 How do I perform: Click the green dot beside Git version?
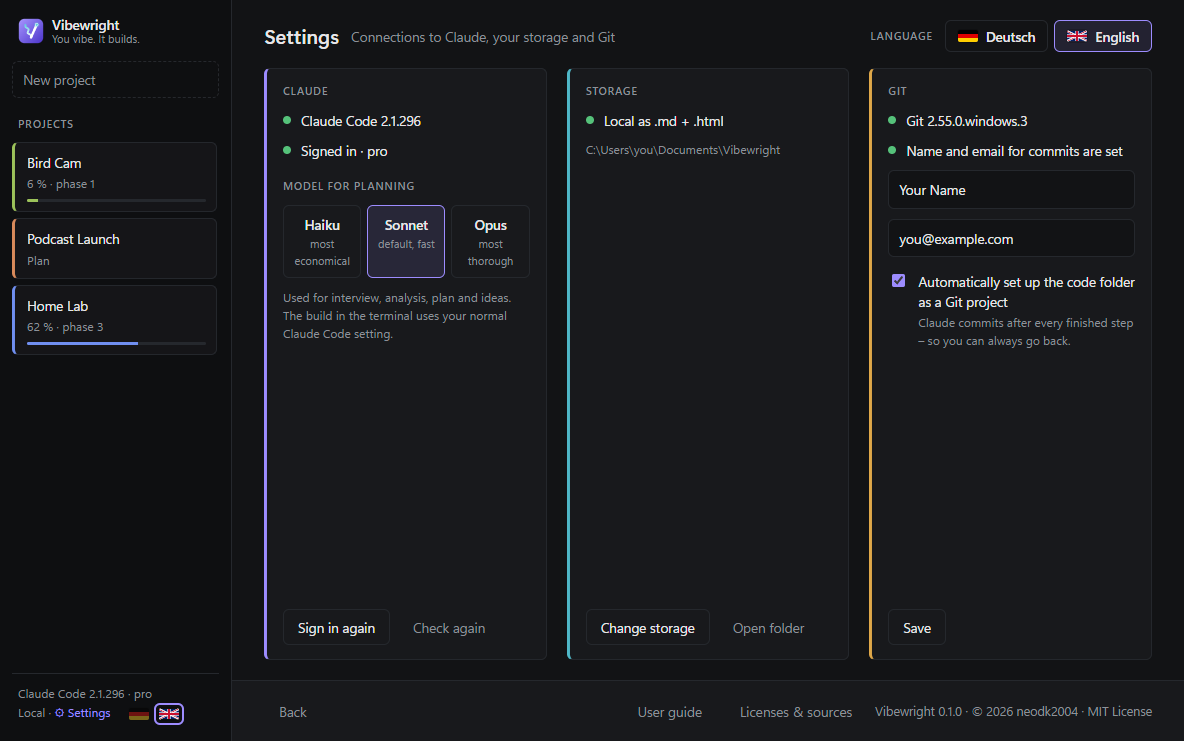[x=893, y=120]
